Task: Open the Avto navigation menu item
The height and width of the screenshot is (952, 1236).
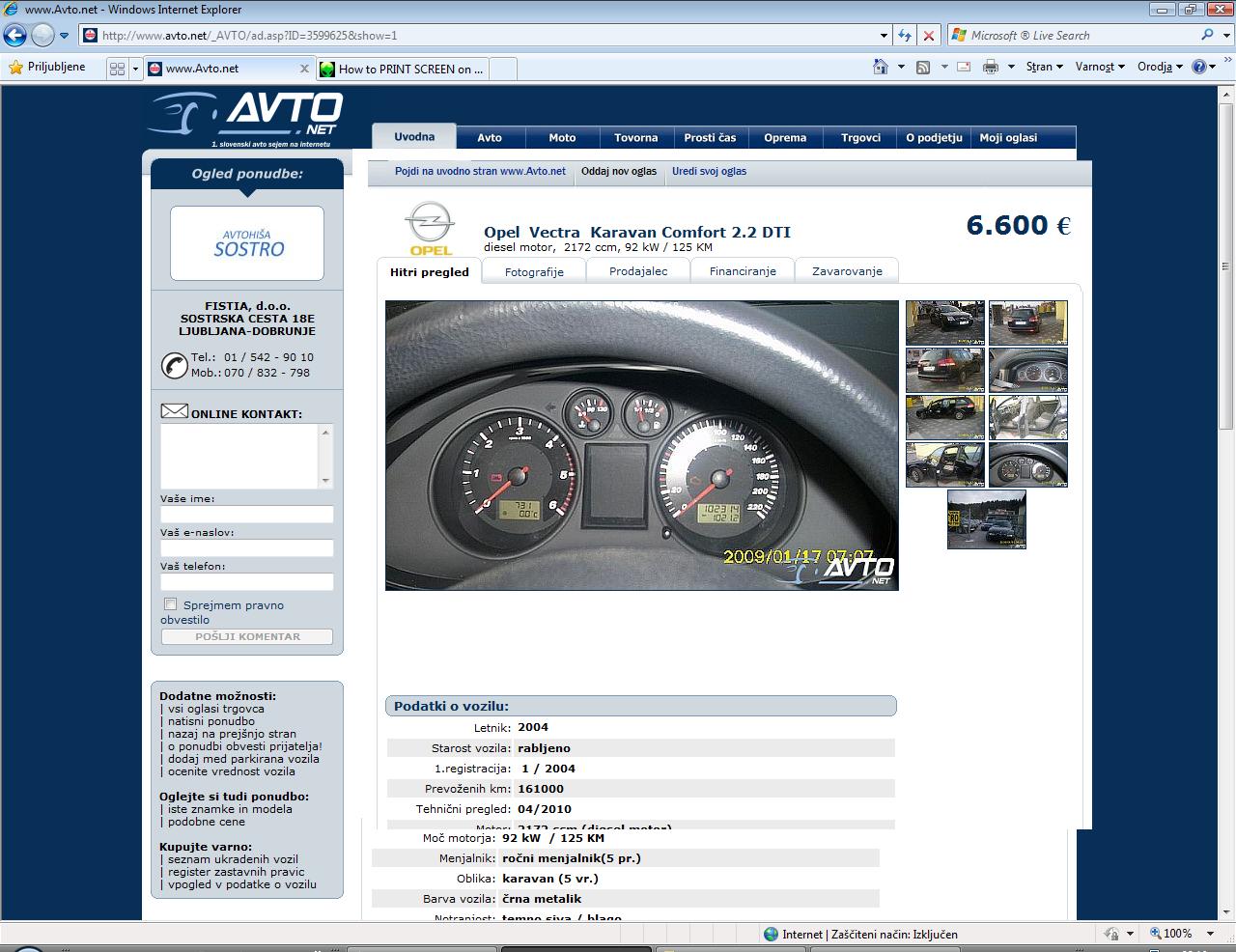Action: pyautogui.click(x=490, y=138)
